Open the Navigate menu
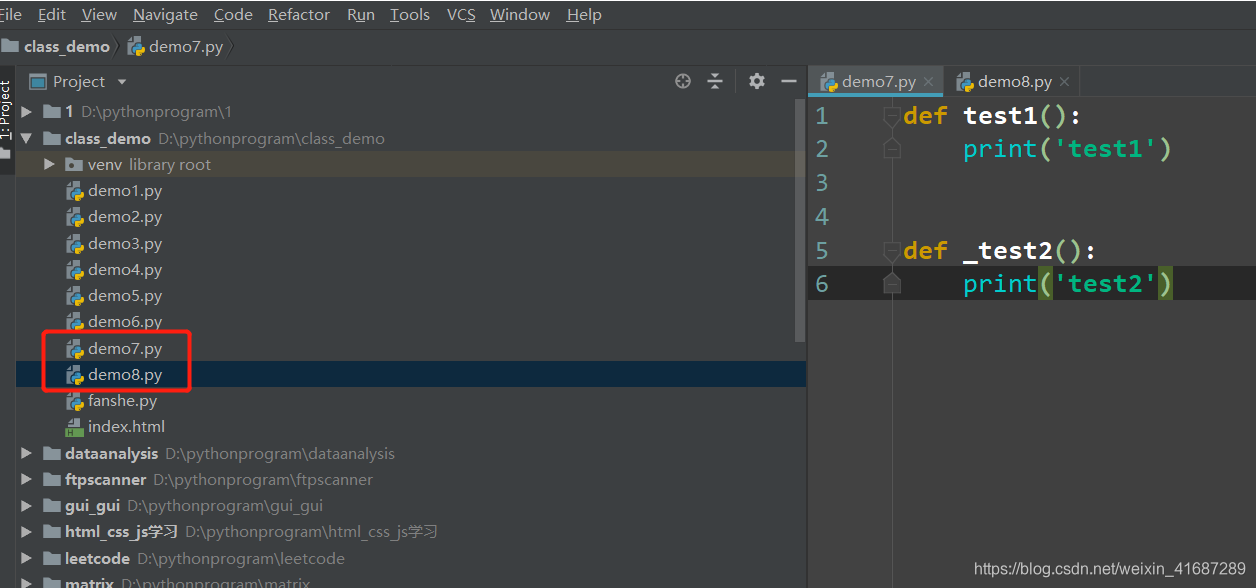Viewport: 1256px width, 588px height. coord(165,14)
